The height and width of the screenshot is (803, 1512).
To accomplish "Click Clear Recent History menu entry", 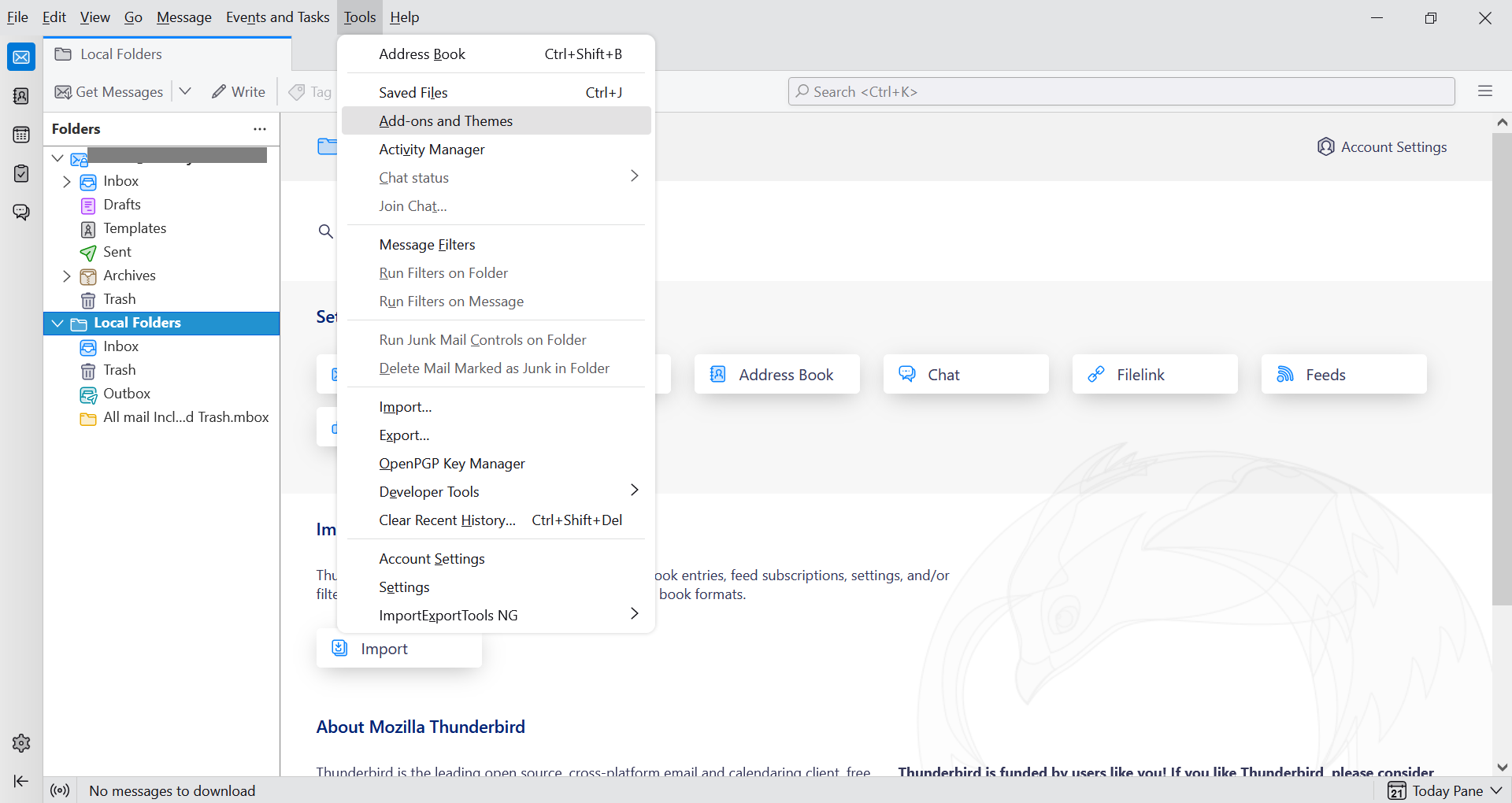I will (496, 520).
